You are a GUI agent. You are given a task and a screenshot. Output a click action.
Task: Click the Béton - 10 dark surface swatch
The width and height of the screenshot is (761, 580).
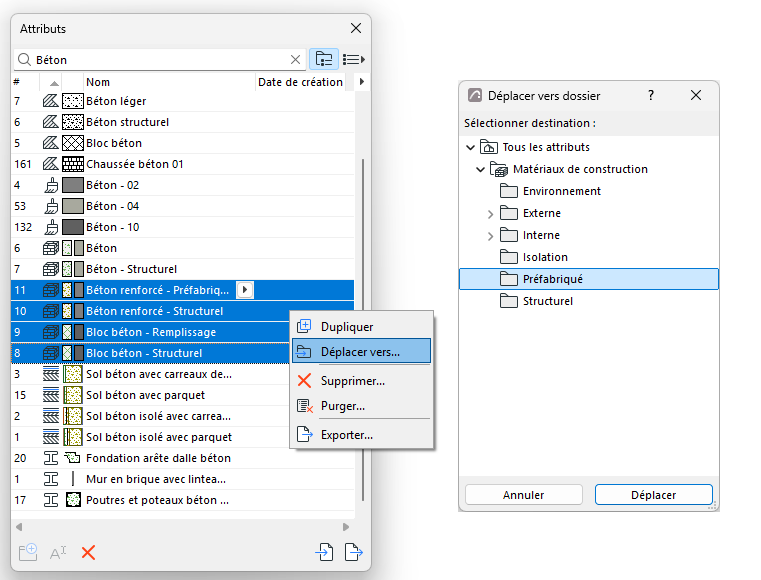click(73, 227)
